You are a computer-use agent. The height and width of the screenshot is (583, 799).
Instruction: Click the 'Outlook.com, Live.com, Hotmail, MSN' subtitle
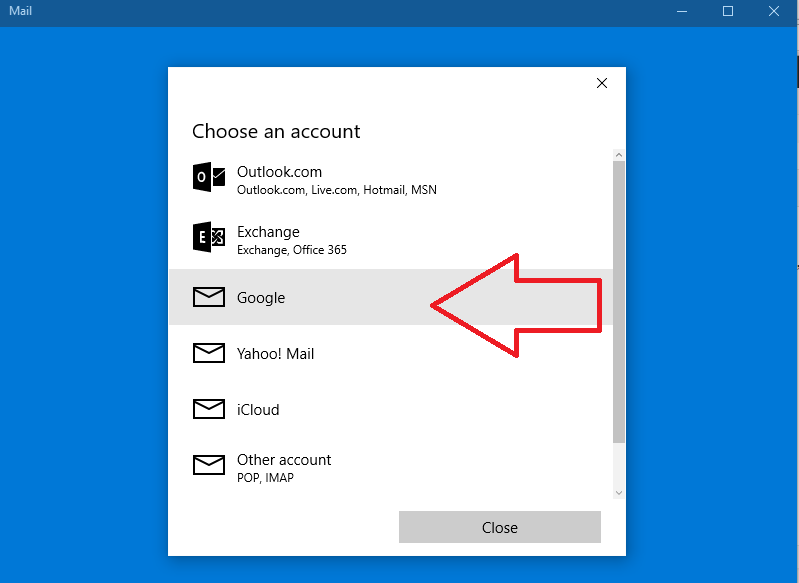click(337, 190)
